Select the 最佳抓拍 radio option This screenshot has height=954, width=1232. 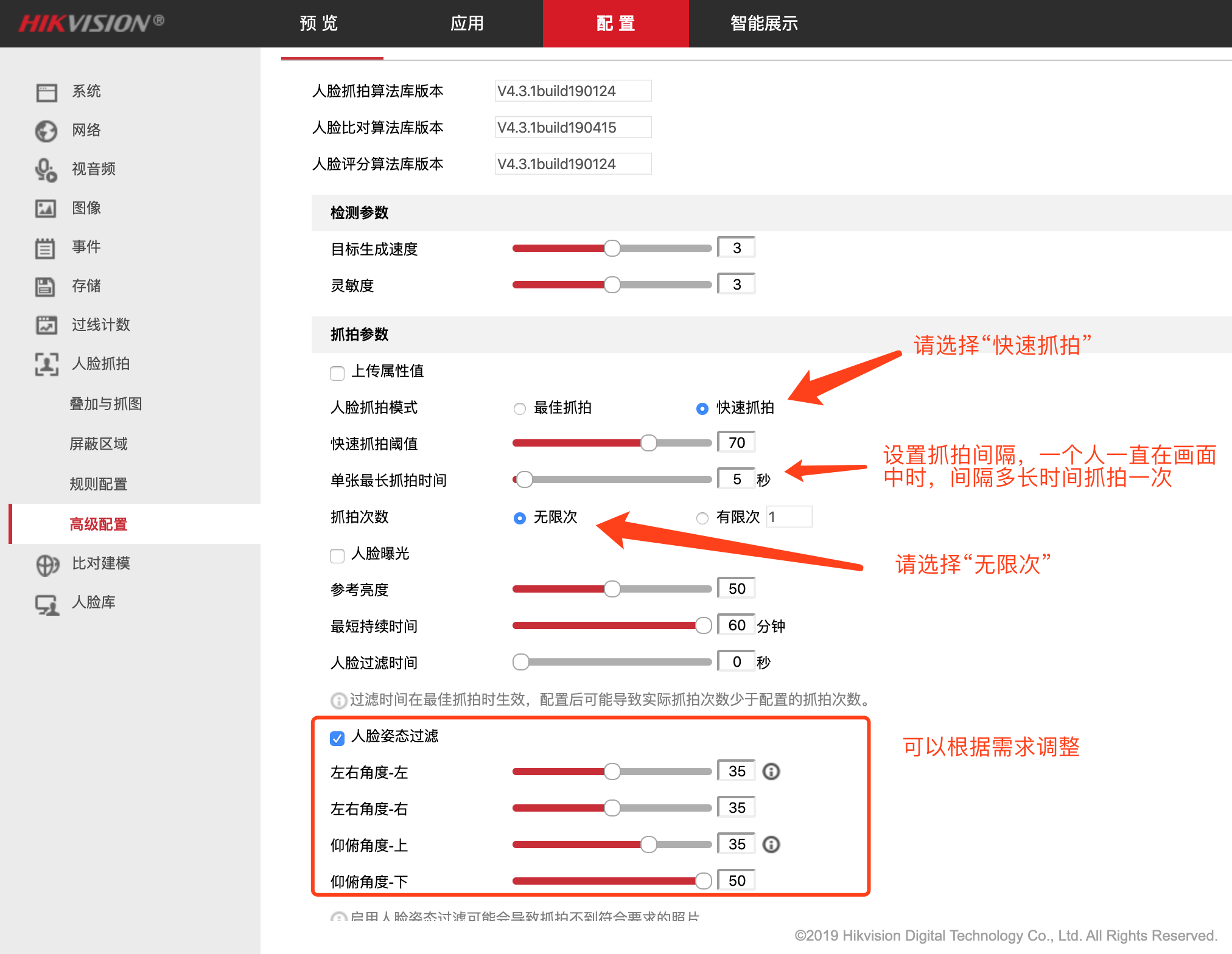point(520,409)
